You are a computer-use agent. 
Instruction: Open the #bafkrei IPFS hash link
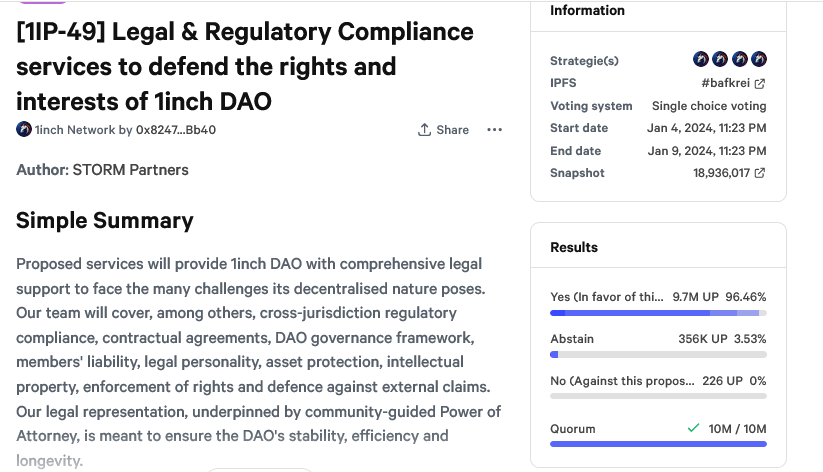point(724,83)
